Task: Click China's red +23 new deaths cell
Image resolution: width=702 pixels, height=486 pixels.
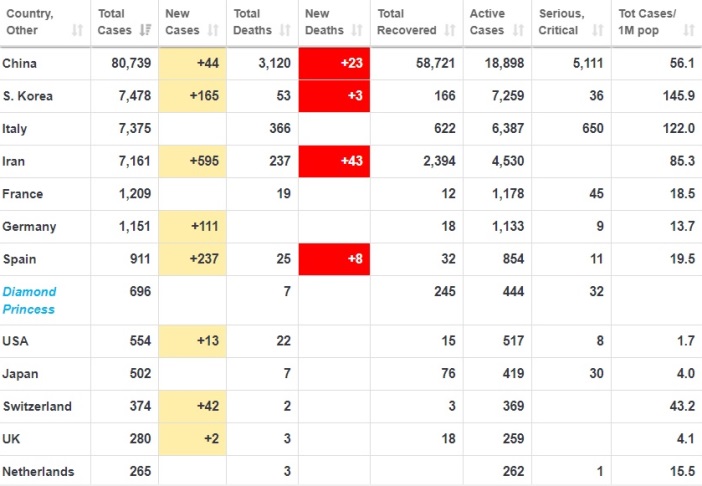Action: point(335,64)
